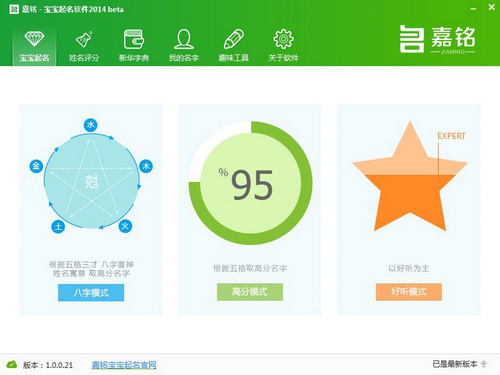Click the upload arrow beside 已是最新版本
This screenshot has width=500, height=375.
pyautogui.click(x=484, y=364)
